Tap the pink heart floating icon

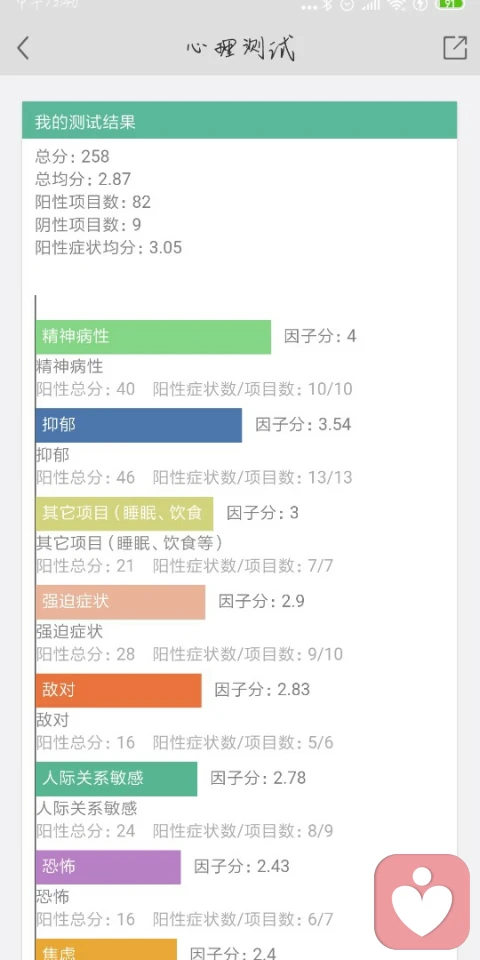(422, 901)
